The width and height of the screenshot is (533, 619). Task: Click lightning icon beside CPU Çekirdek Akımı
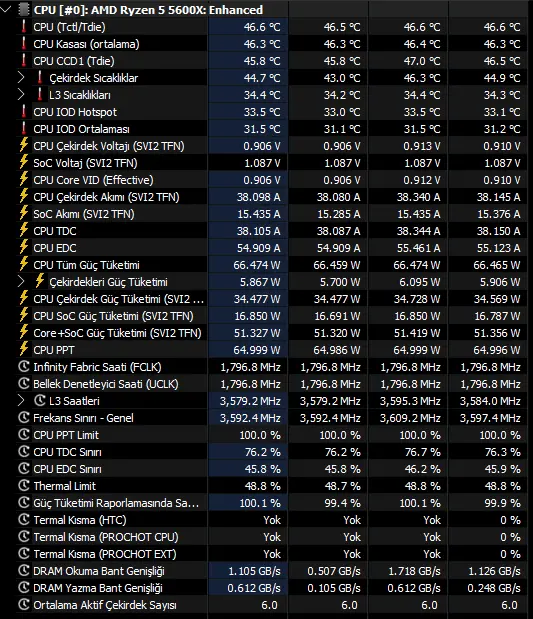[x=24, y=196]
